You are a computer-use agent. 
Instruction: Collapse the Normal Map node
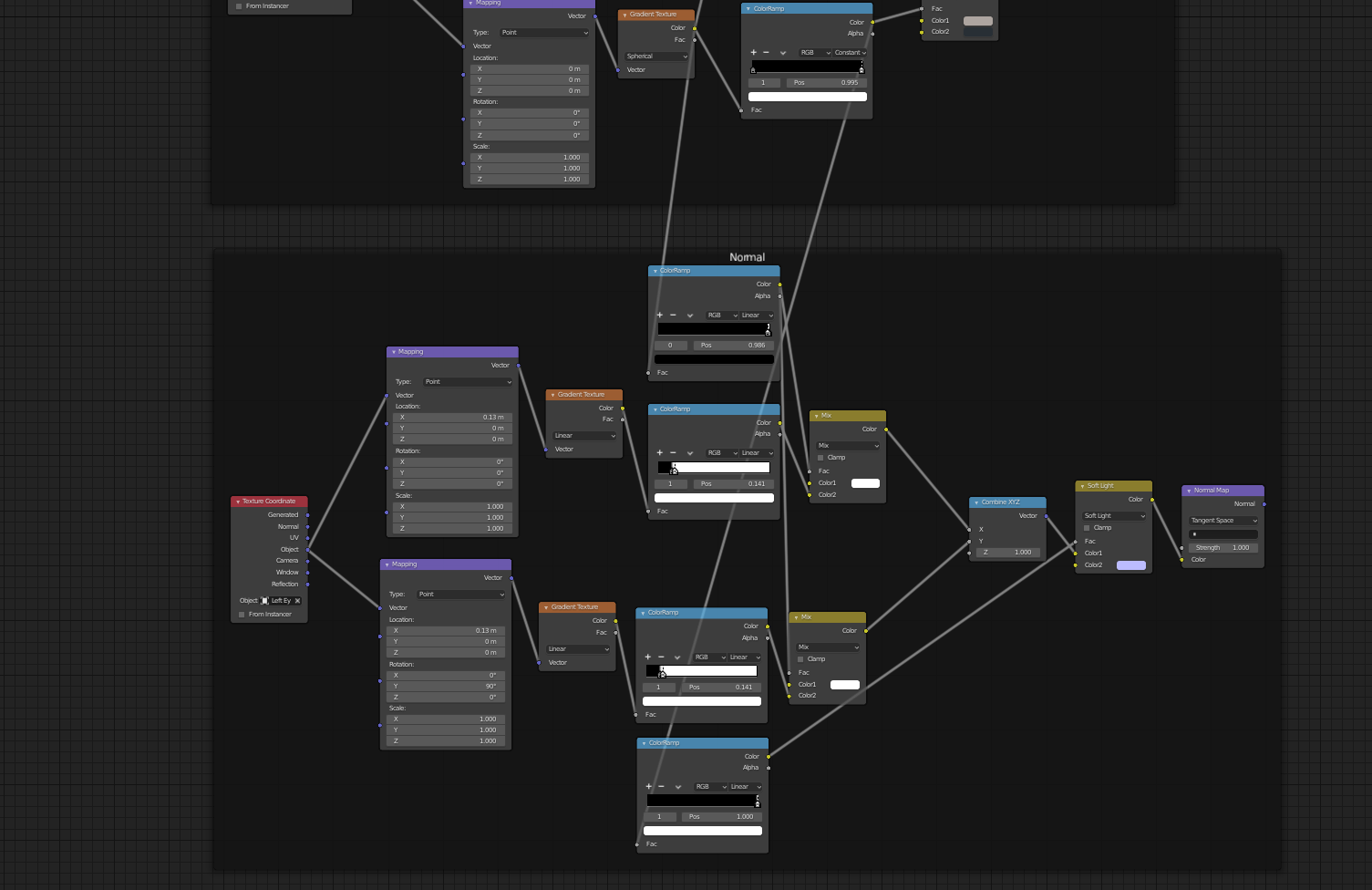tap(1189, 491)
